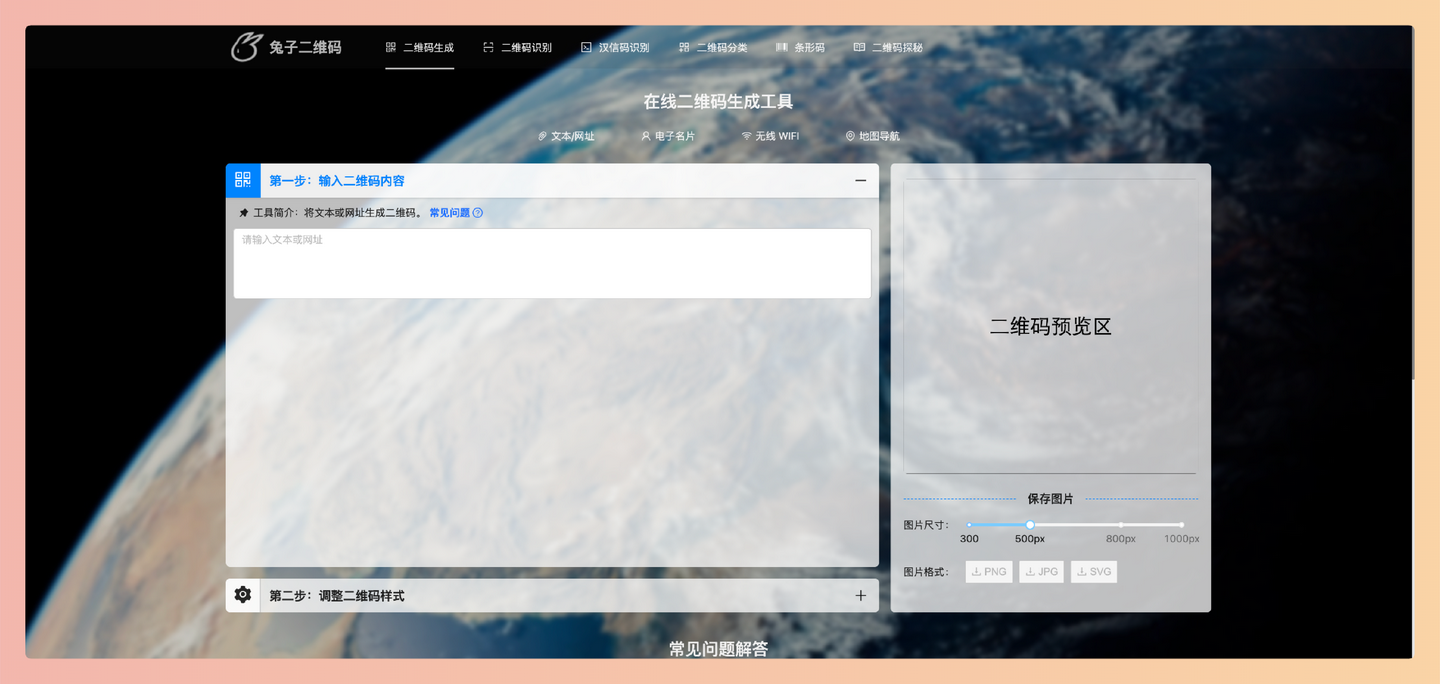Download the QR code as PNG
1440x684 pixels.
click(988, 571)
